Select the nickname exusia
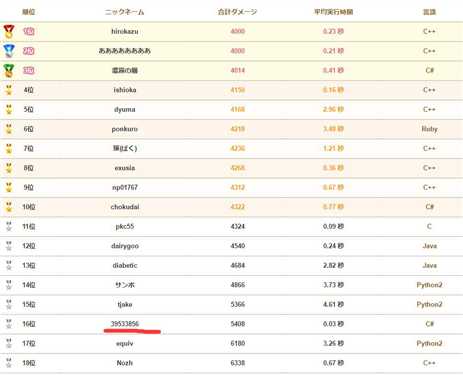The height and width of the screenshot is (375, 463). click(x=125, y=168)
